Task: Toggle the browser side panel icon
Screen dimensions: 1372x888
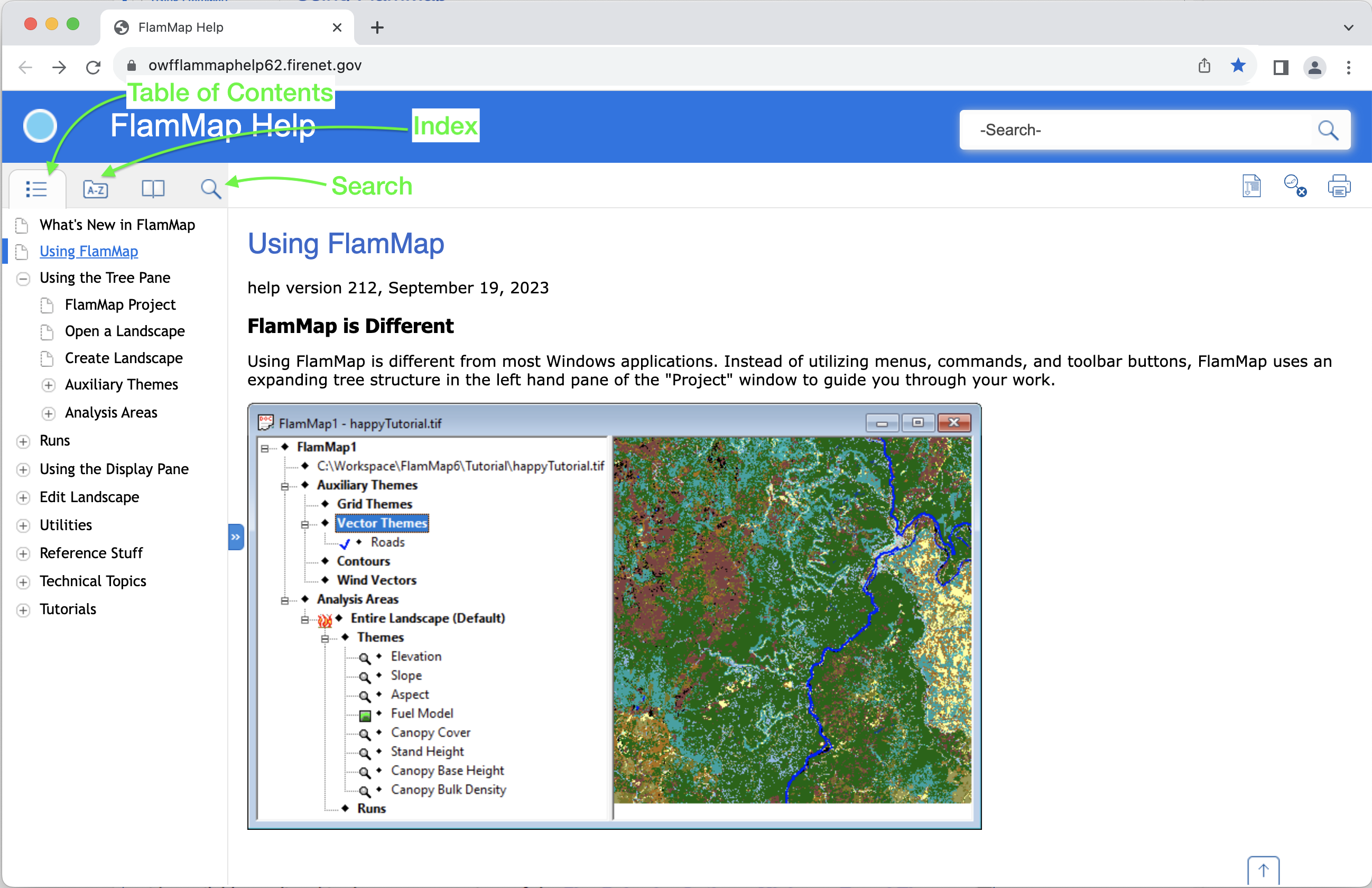Action: coord(1281,68)
